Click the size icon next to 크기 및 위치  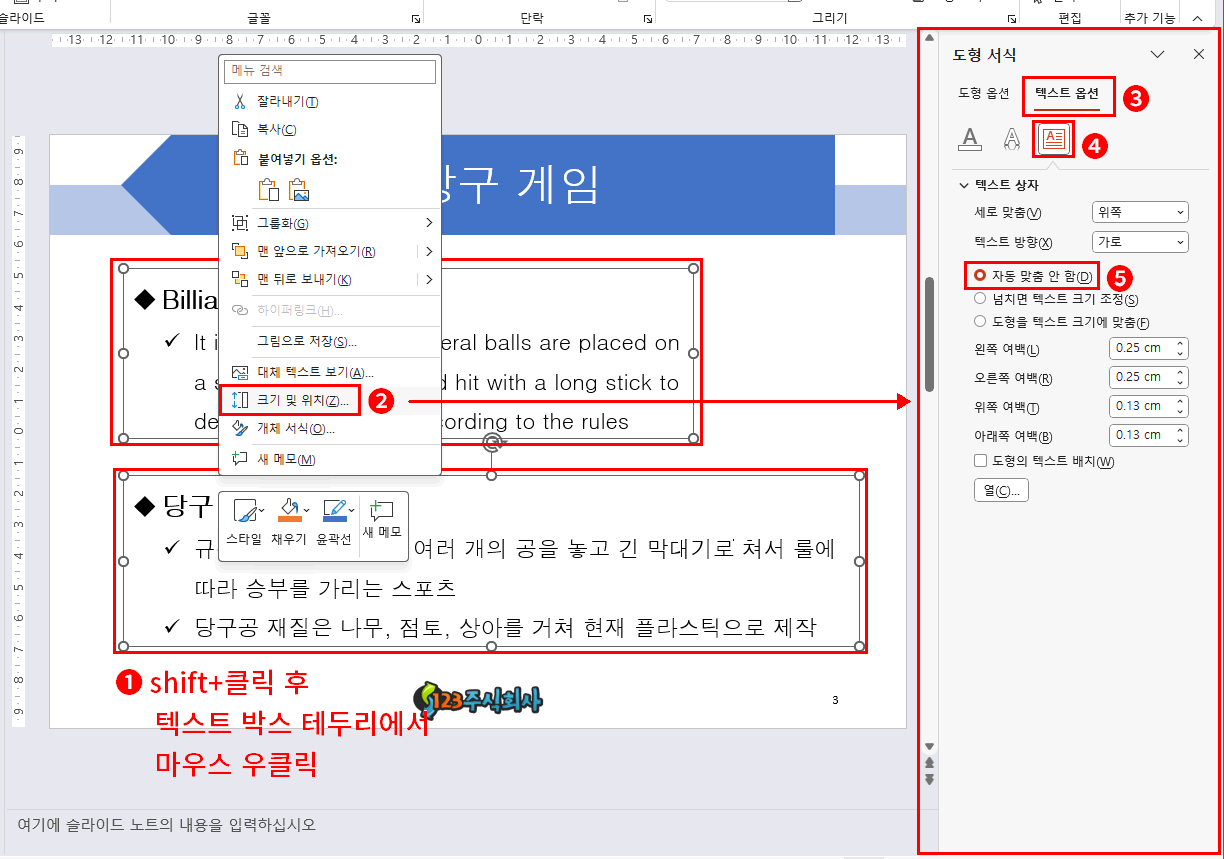(x=239, y=400)
